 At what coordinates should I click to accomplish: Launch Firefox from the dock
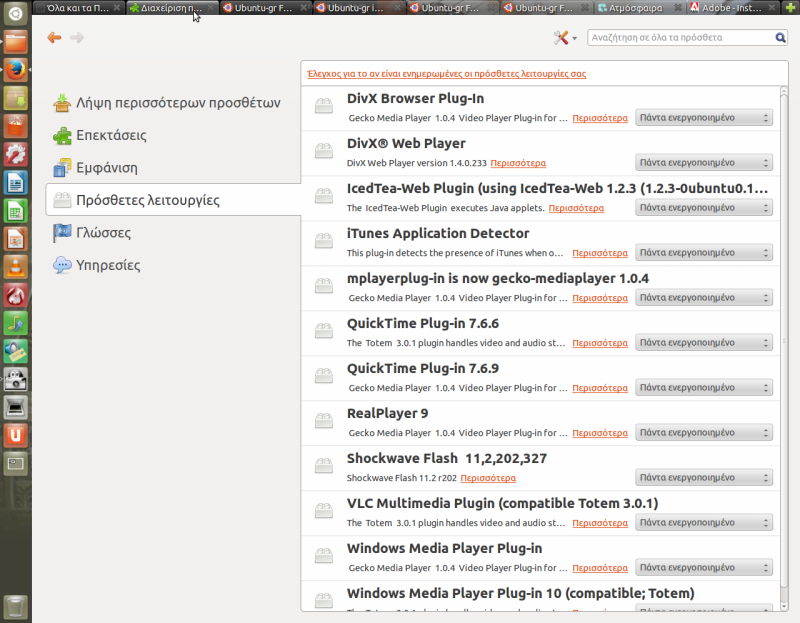click(15, 68)
